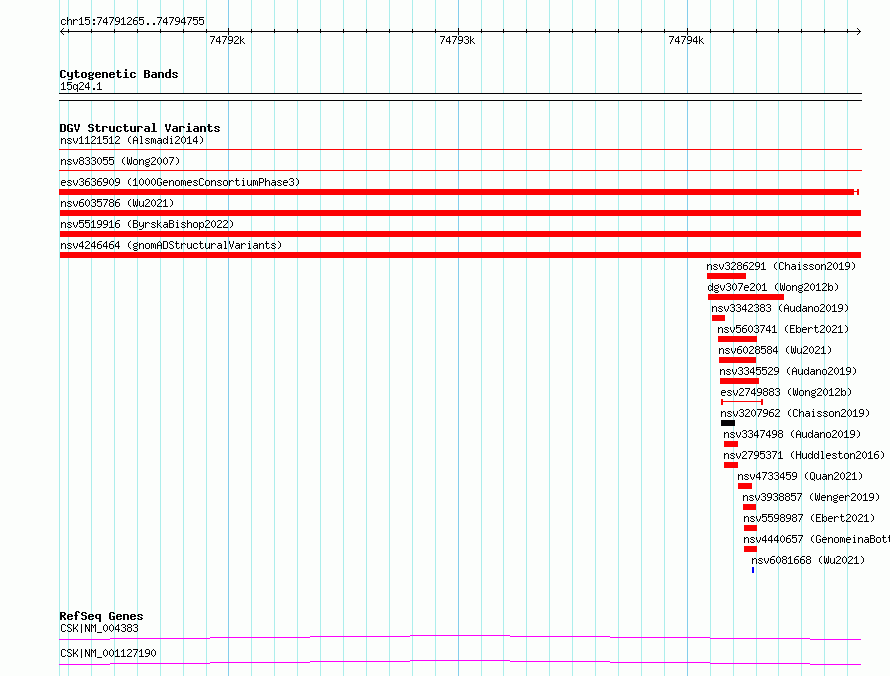Select nsv3347498 (Audano2019) label

792,434
